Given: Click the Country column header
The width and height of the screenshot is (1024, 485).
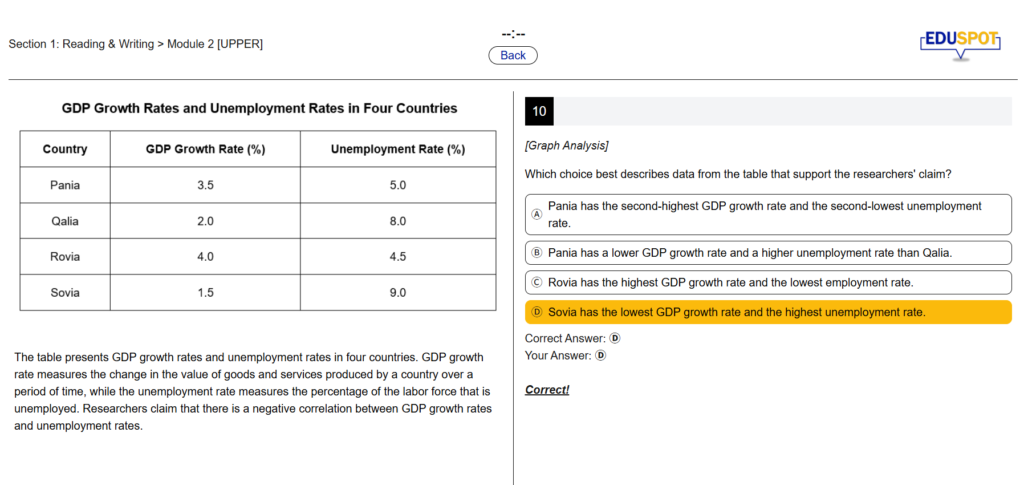Looking at the screenshot, I should point(65,149).
